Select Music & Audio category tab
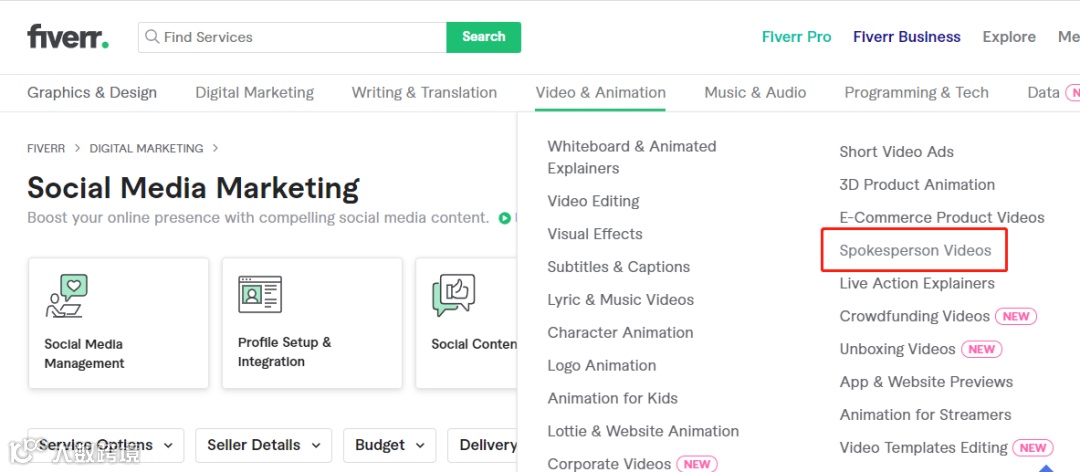1080x472 pixels. 755,92
